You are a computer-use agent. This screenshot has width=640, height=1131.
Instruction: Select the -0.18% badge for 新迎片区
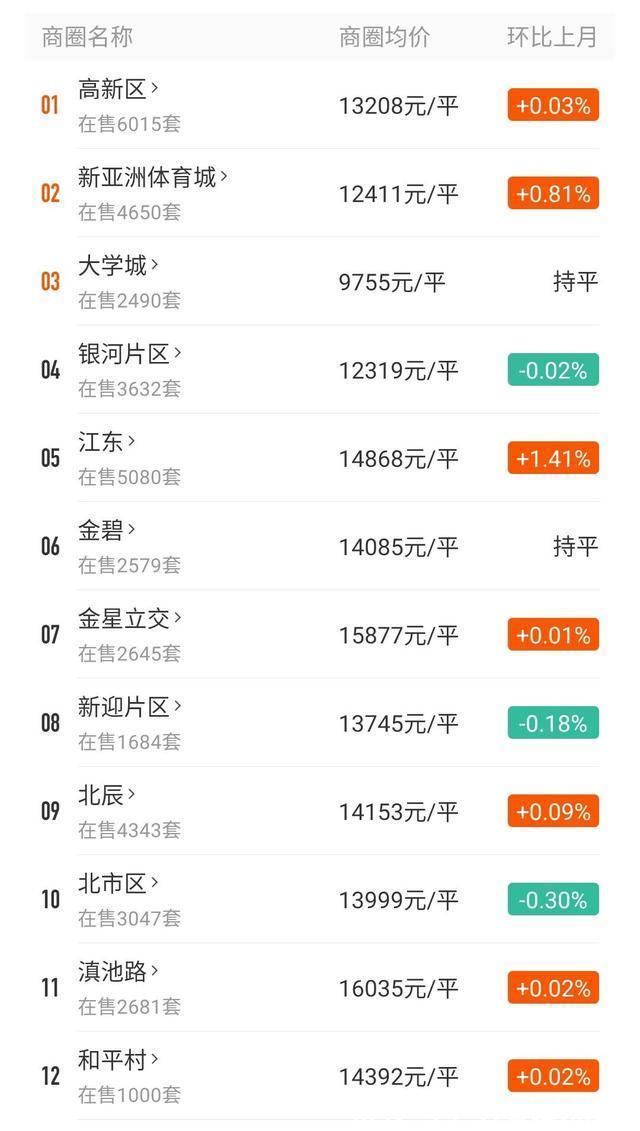pos(552,723)
